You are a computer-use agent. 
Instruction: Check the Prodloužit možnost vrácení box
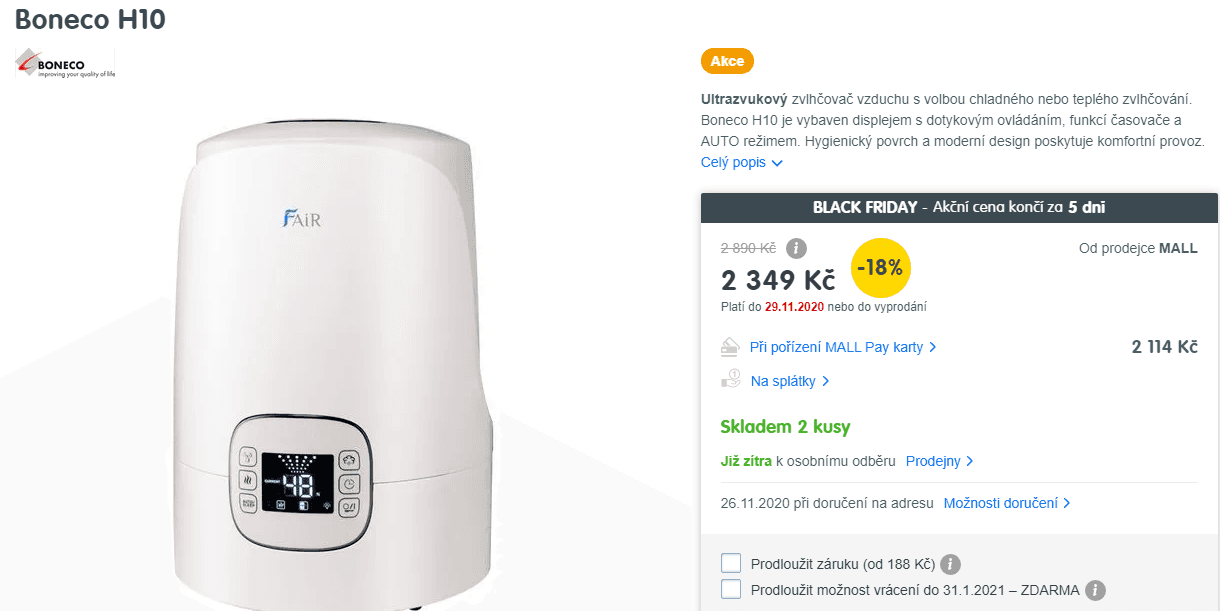pyautogui.click(x=731, y=589)
